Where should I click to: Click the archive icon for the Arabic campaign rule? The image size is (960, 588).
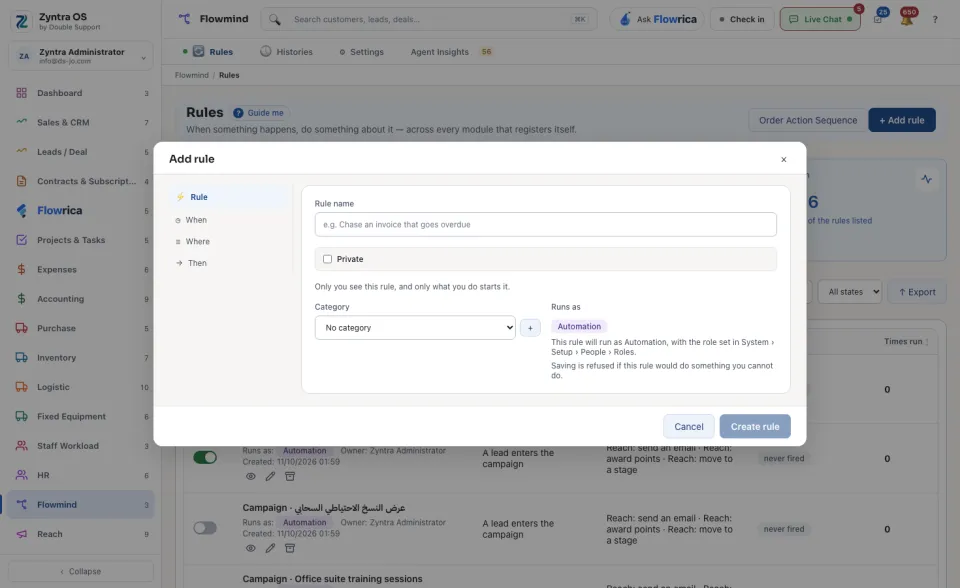[290, 548]
